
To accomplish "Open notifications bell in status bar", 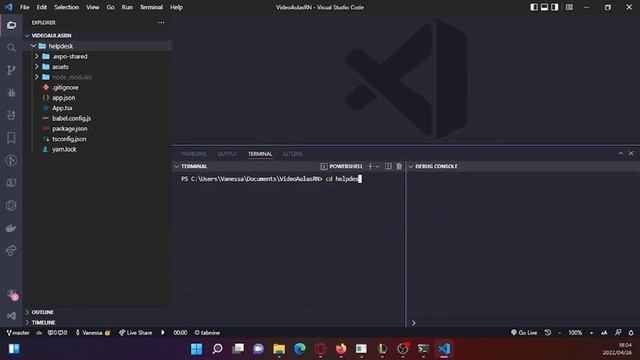I will pyautogui.click(x=631, y=333).
